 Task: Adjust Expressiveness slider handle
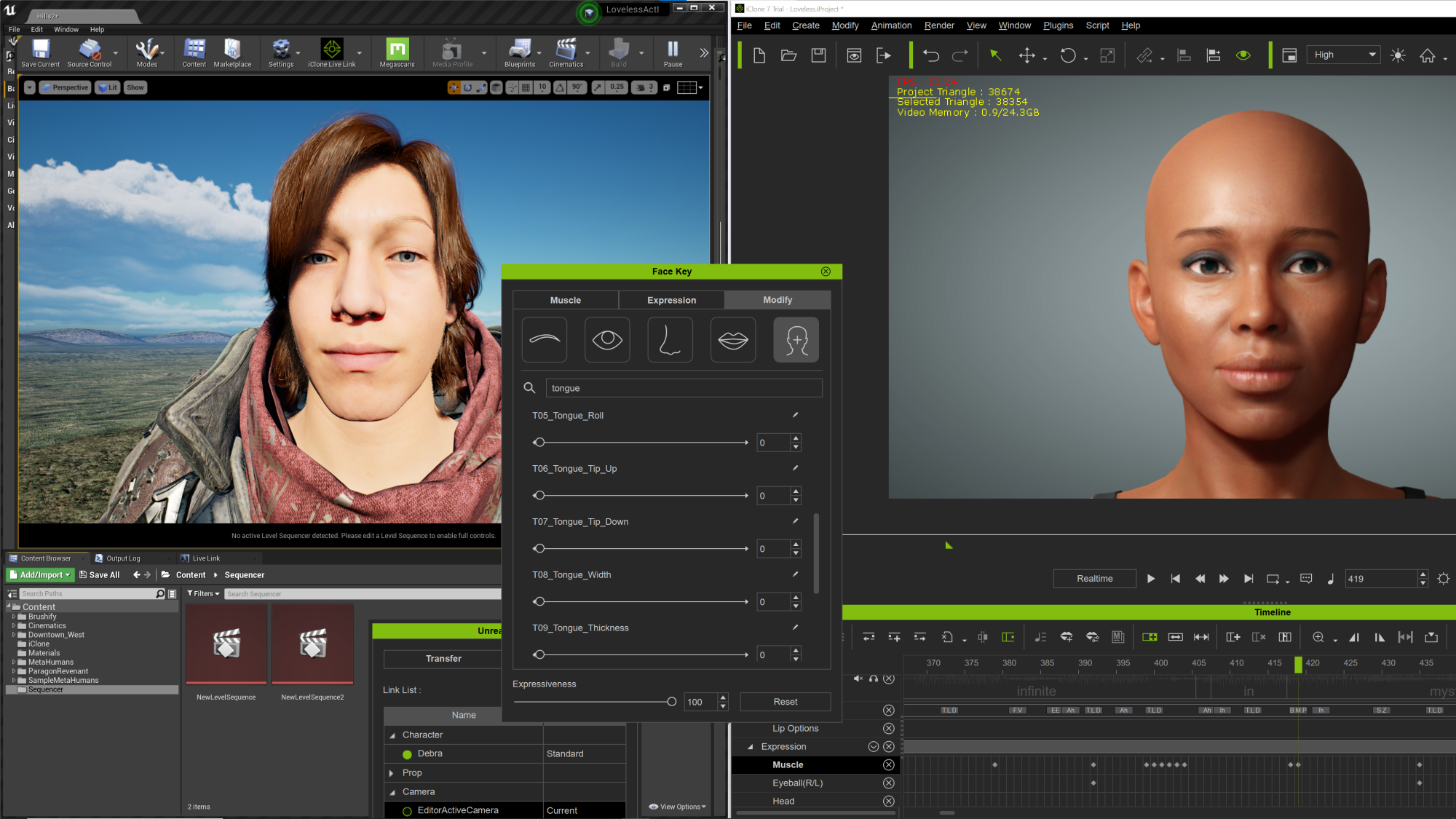click(671, 702)
